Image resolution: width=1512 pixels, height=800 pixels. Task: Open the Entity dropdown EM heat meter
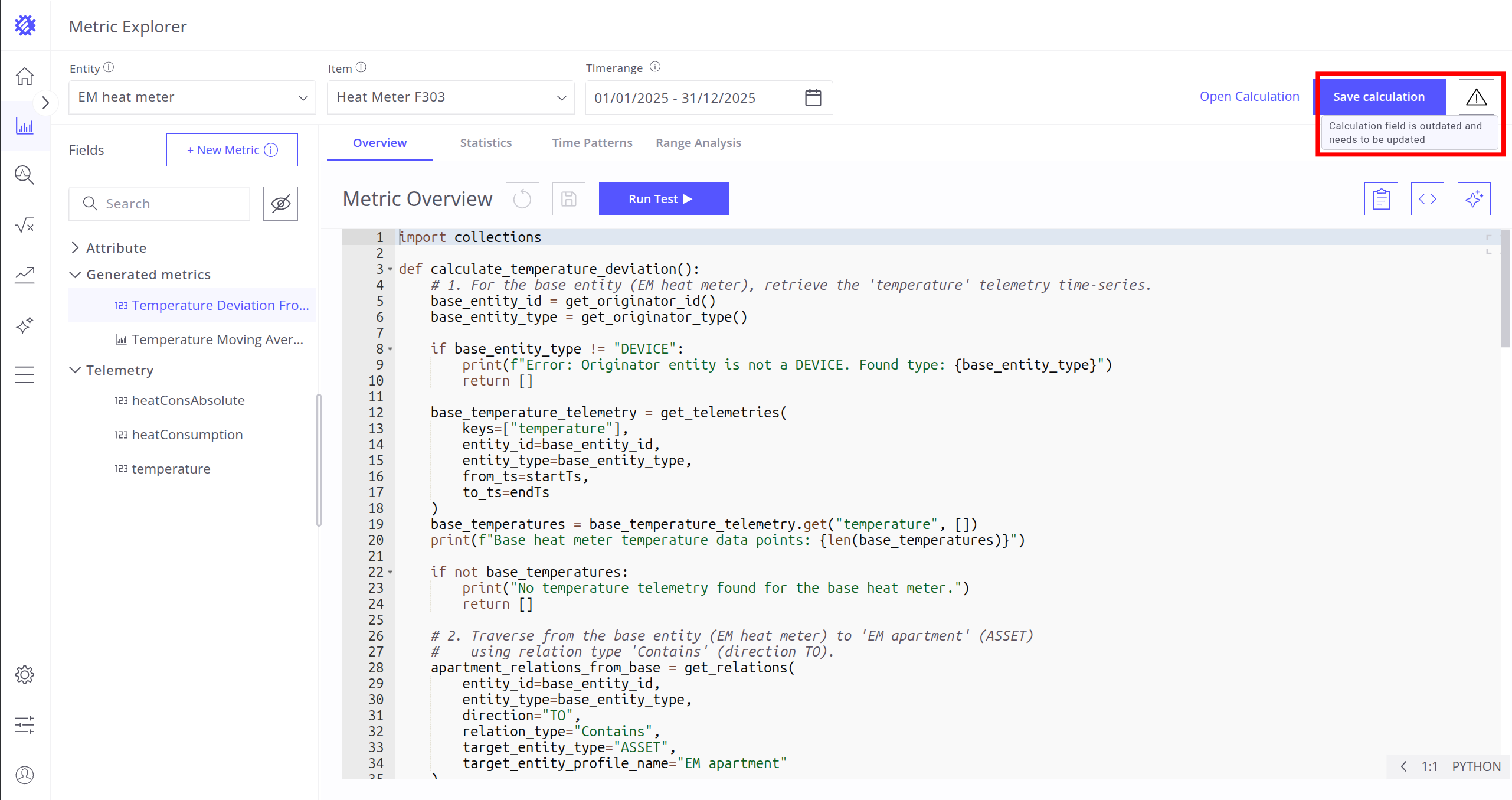coord(192,97)
